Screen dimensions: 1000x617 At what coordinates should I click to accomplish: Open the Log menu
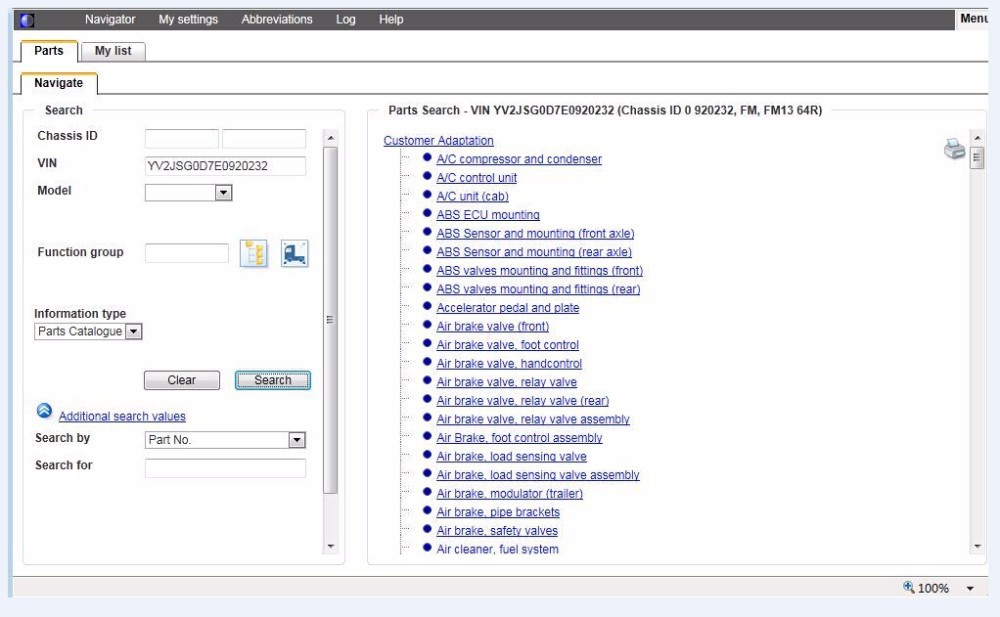tap(346, 19)
